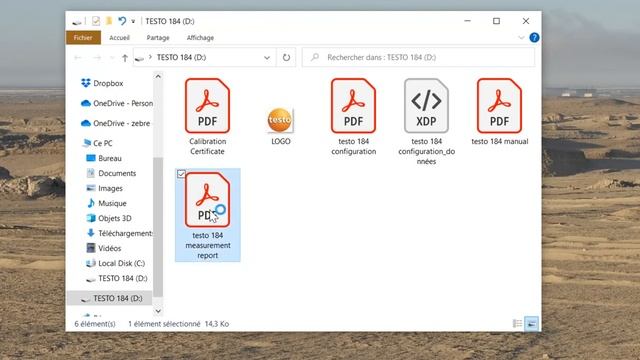Click the Properties quick access icon

pyautogui.click(x=96, y=21)
